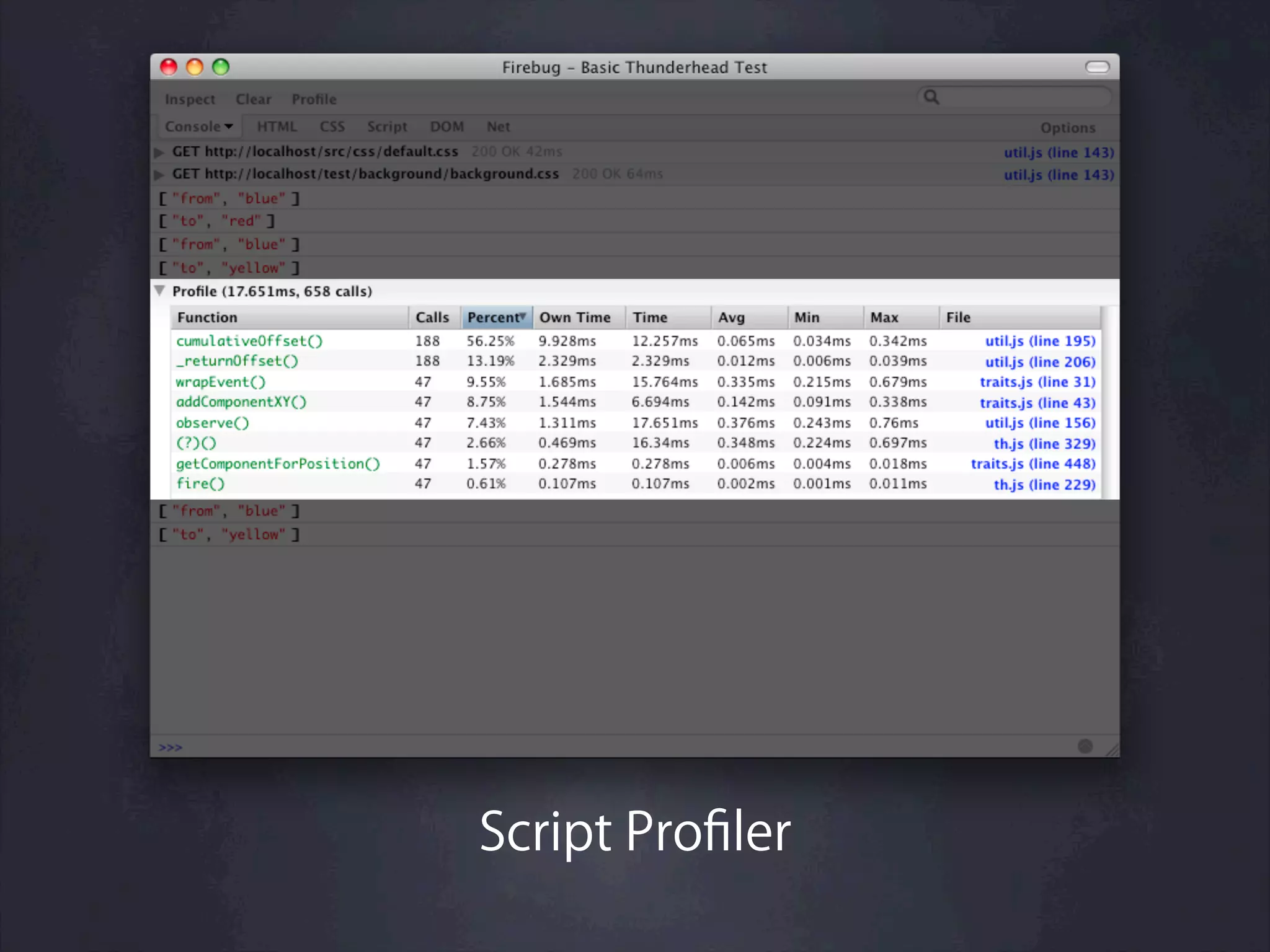Open util.js (line 143) link for default.css

[x=1059, y=152]
